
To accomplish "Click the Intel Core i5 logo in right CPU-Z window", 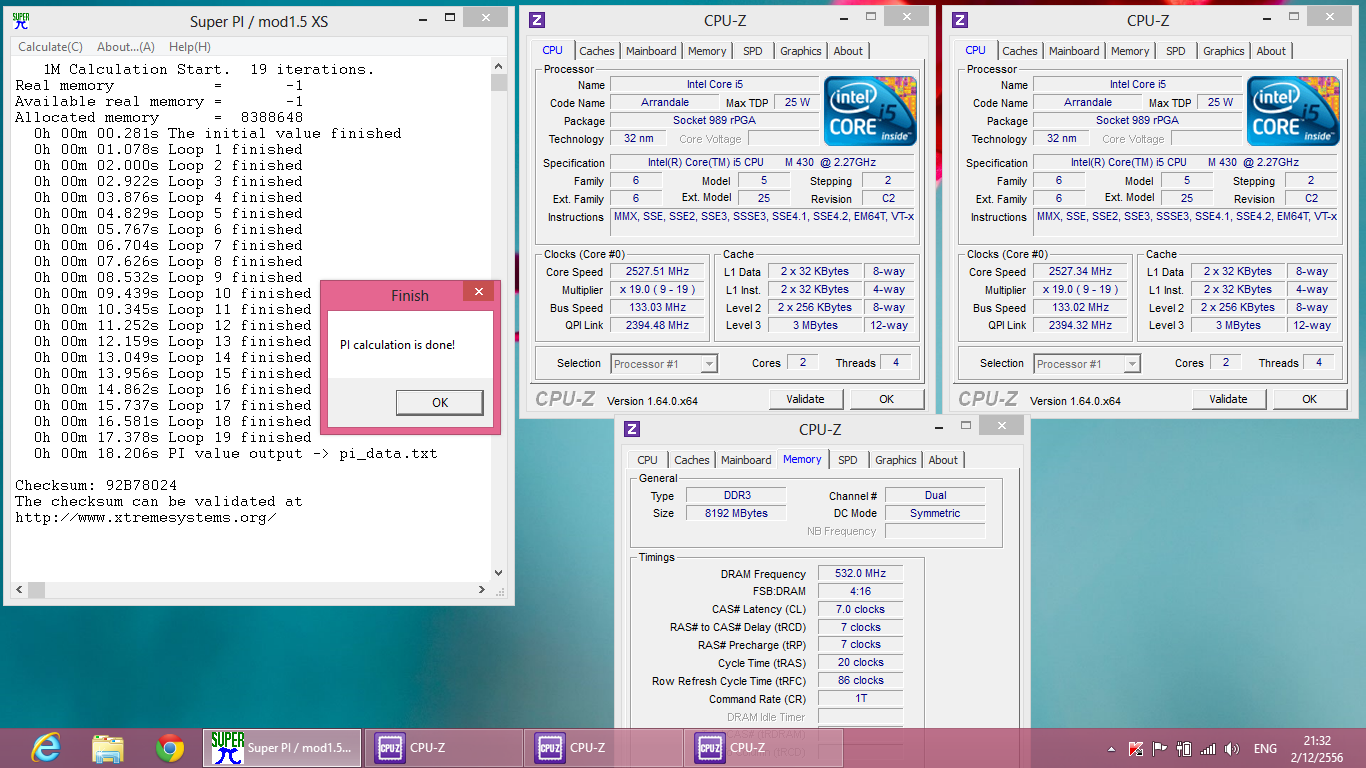I will (x=1293, y=111).
